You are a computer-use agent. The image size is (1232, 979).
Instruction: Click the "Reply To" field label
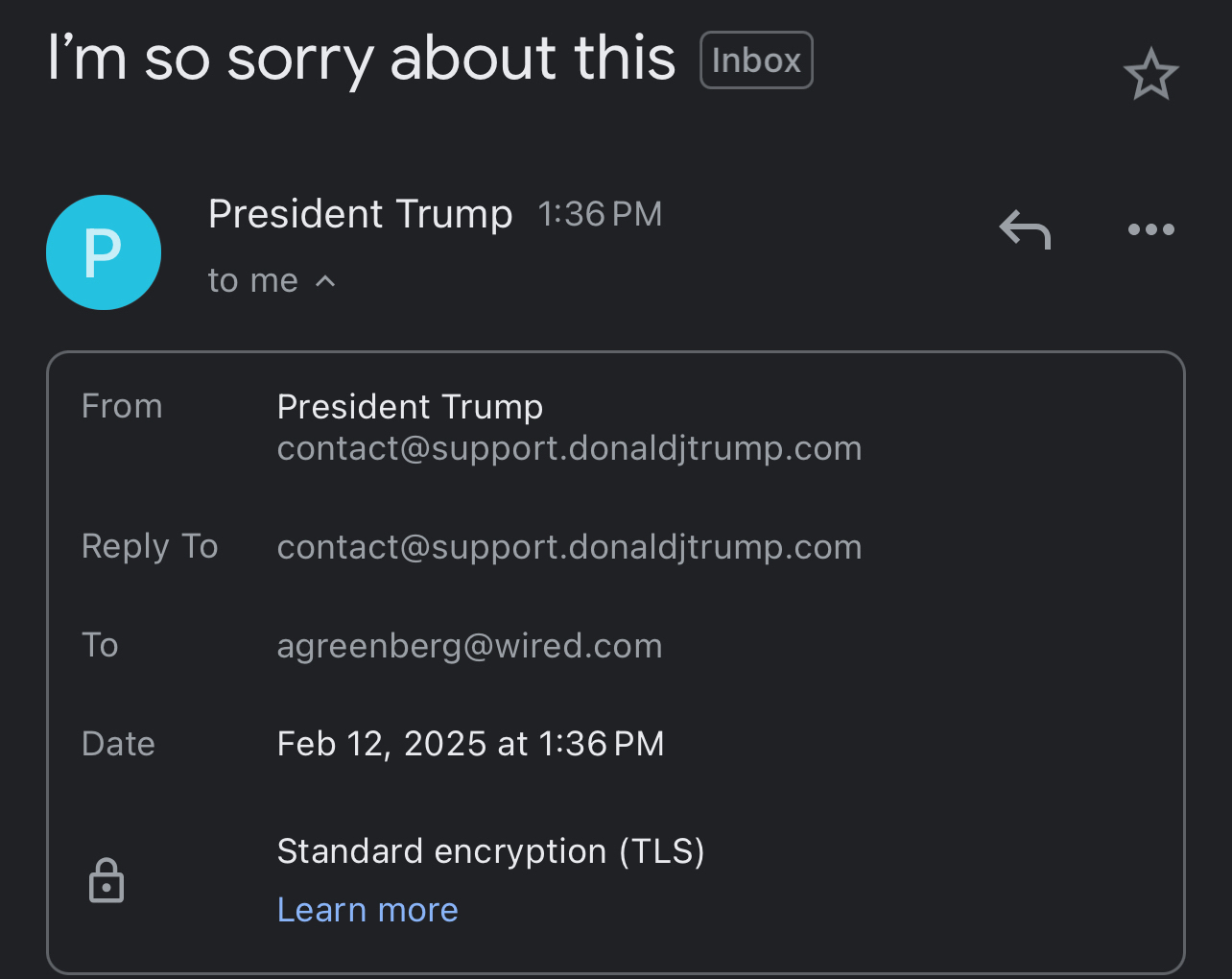pos(150,546)
